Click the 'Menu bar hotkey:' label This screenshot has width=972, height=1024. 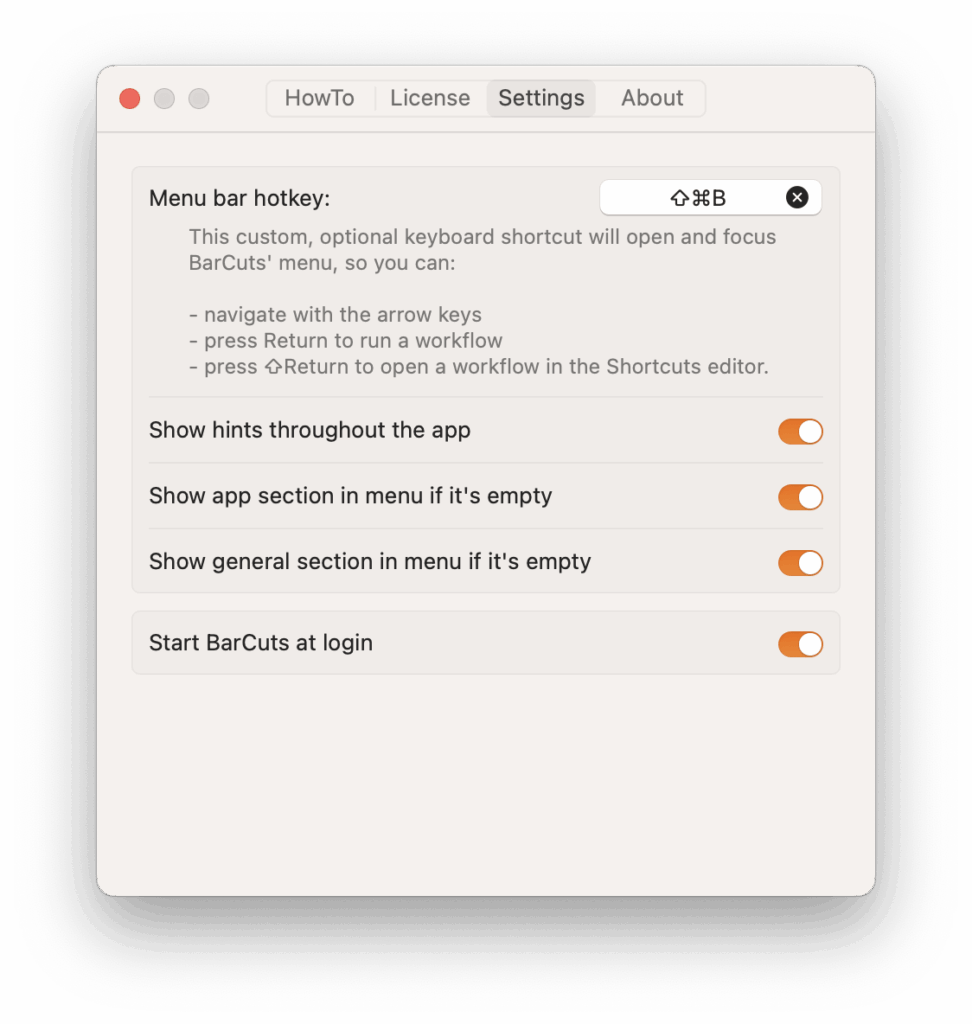click(239, 198)
